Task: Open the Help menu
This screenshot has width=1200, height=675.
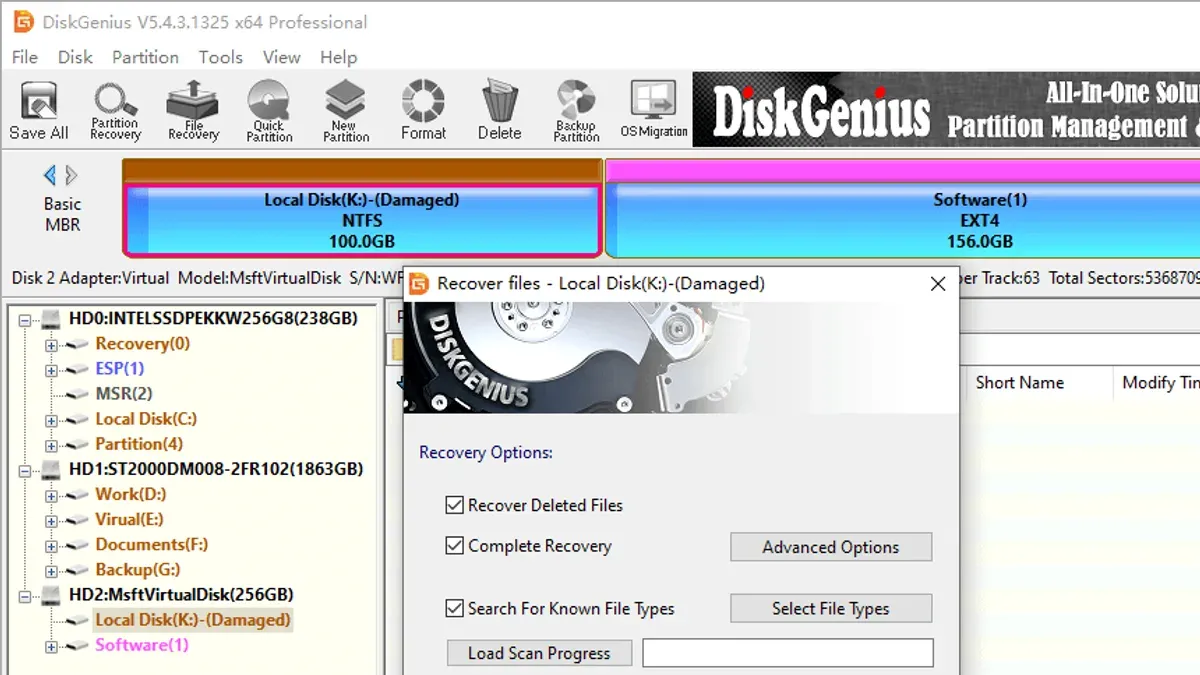Action: 339,57
